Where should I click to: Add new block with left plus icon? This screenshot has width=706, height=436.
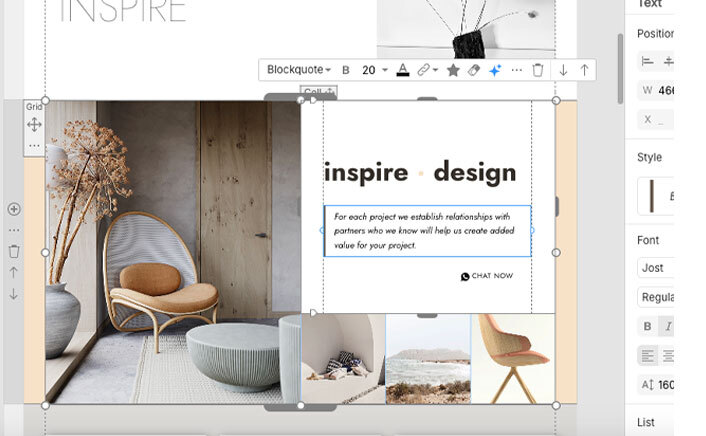pos(14,209)
